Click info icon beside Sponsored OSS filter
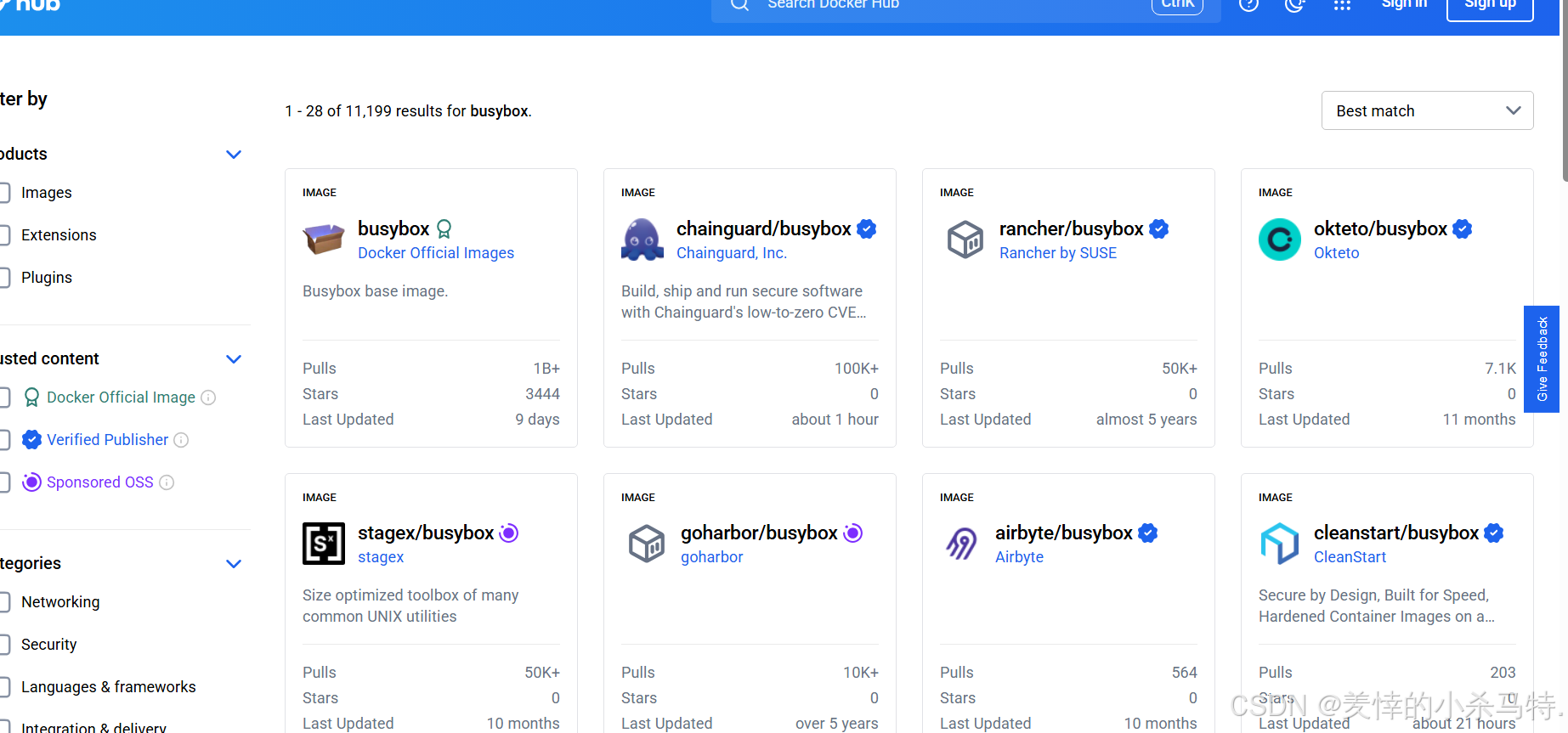 167,482
